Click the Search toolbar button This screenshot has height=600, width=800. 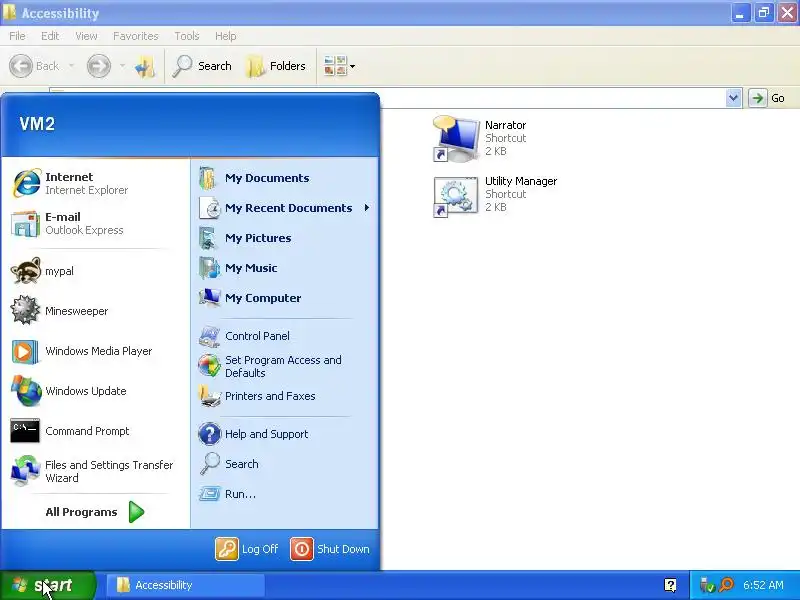tap(202, 66)
